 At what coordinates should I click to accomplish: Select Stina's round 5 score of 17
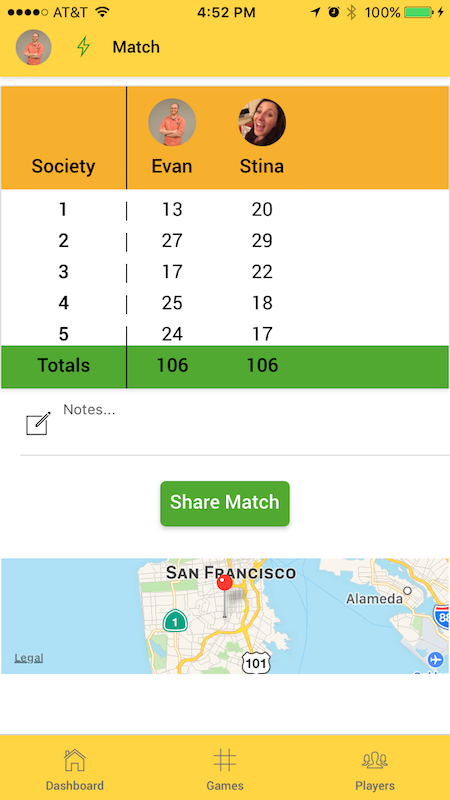(x=262, y=334)
